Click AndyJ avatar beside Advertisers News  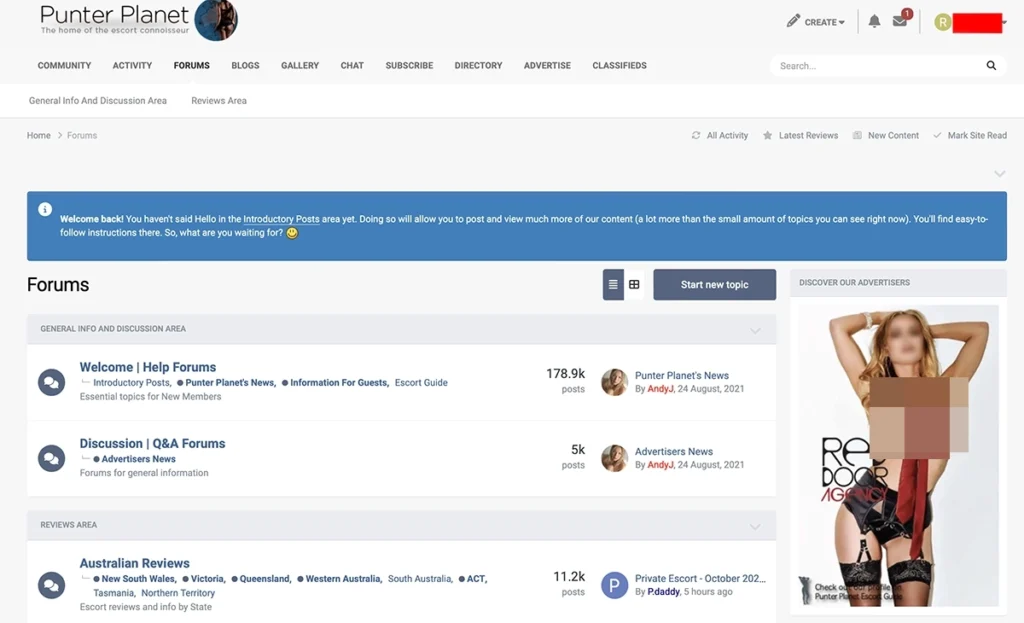[x=614, y=458]
